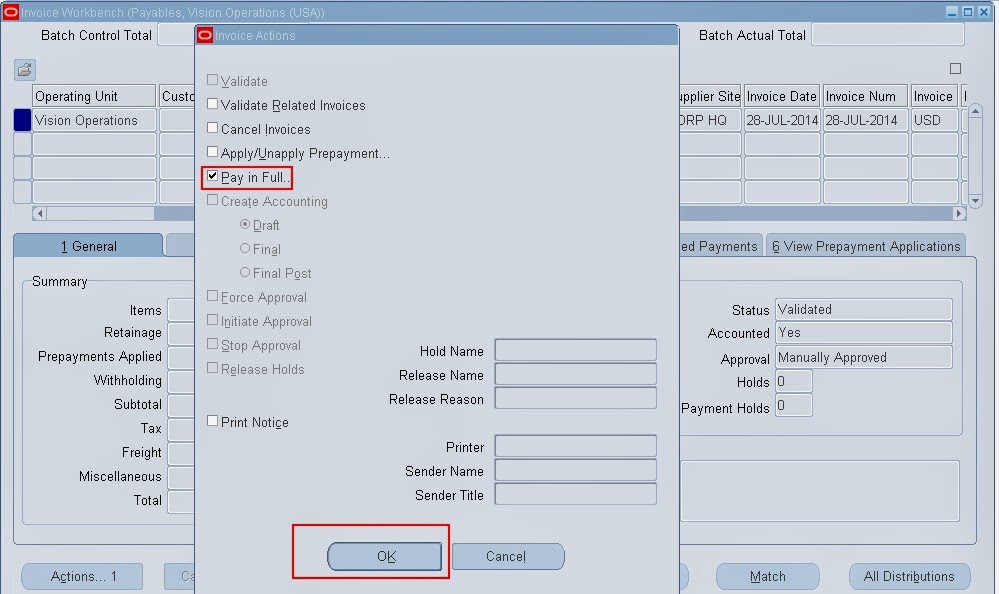This screenshot has width=999, height=594.
Task: Open All Distributions
Action: 909,576
